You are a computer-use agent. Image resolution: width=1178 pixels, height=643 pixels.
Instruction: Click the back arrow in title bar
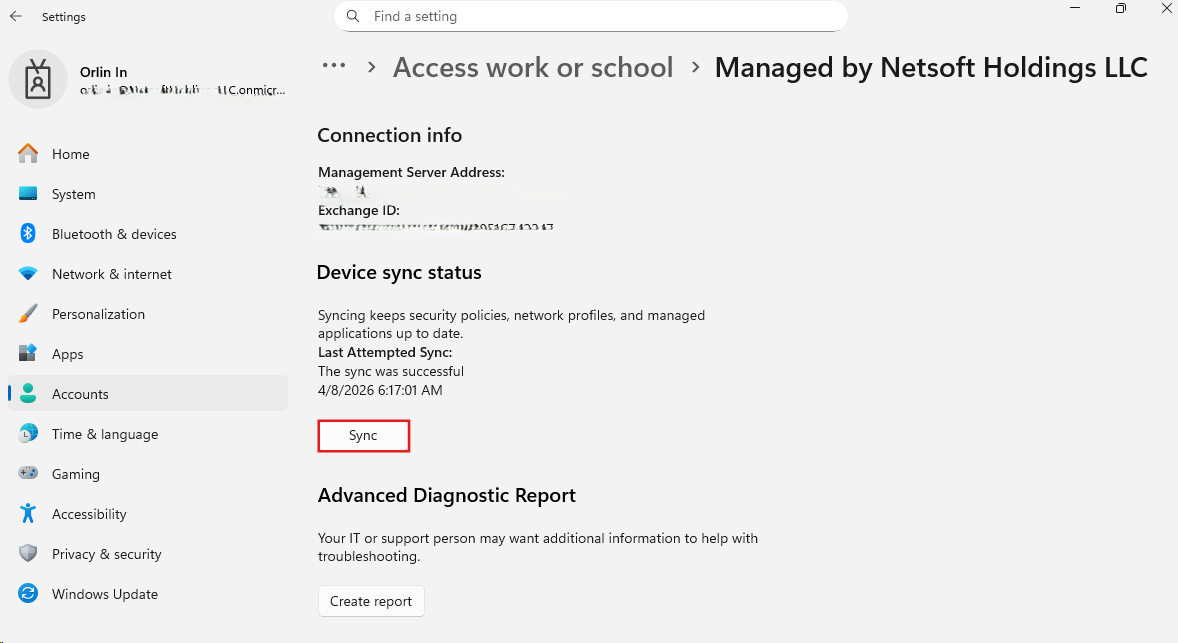coord(16,17)
